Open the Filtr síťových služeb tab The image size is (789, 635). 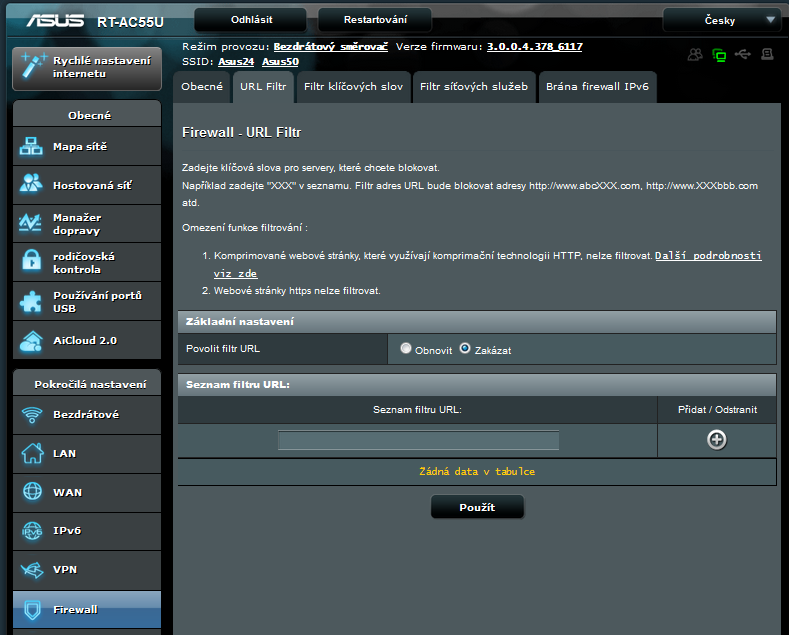click(x=473, y=87)
